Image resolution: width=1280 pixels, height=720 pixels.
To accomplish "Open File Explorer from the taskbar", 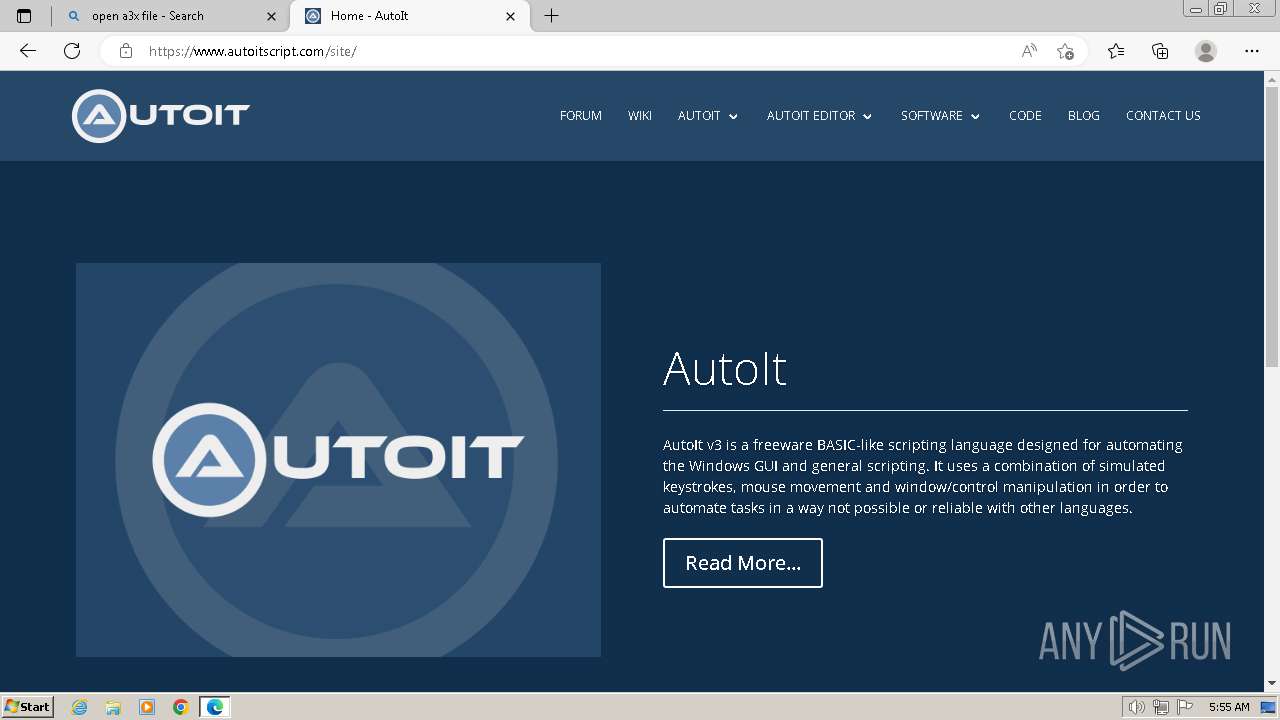I will coord(113,707).
